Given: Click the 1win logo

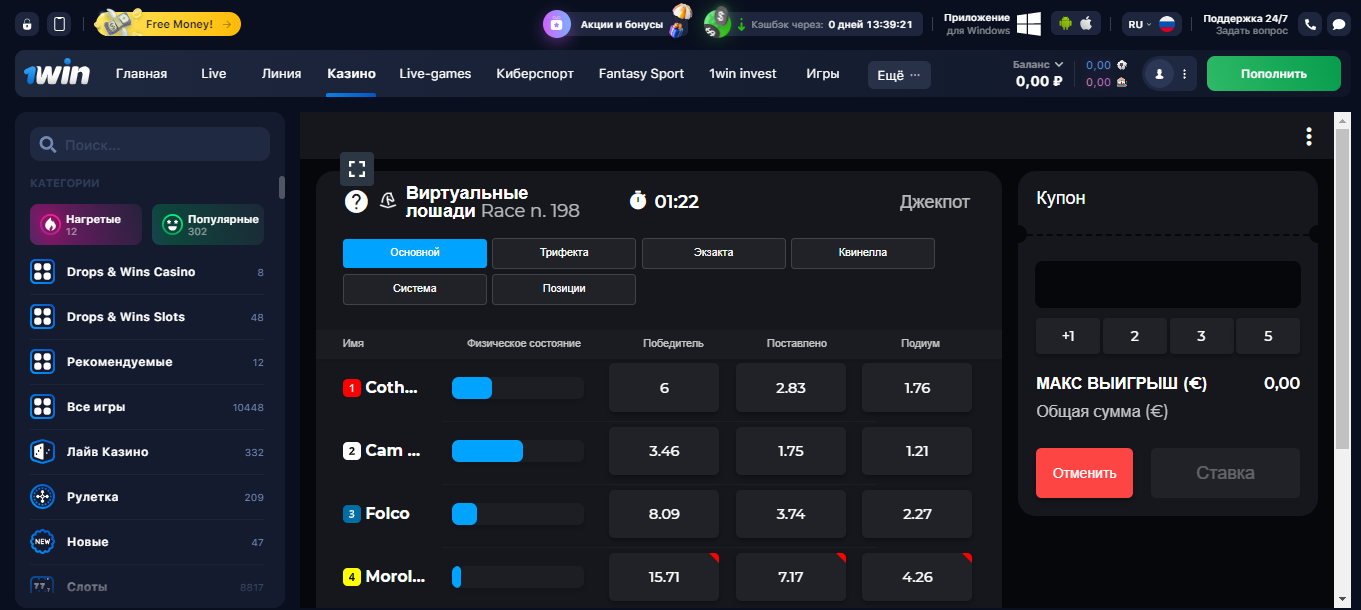Looking at the screenshot, I should (57, 74).
